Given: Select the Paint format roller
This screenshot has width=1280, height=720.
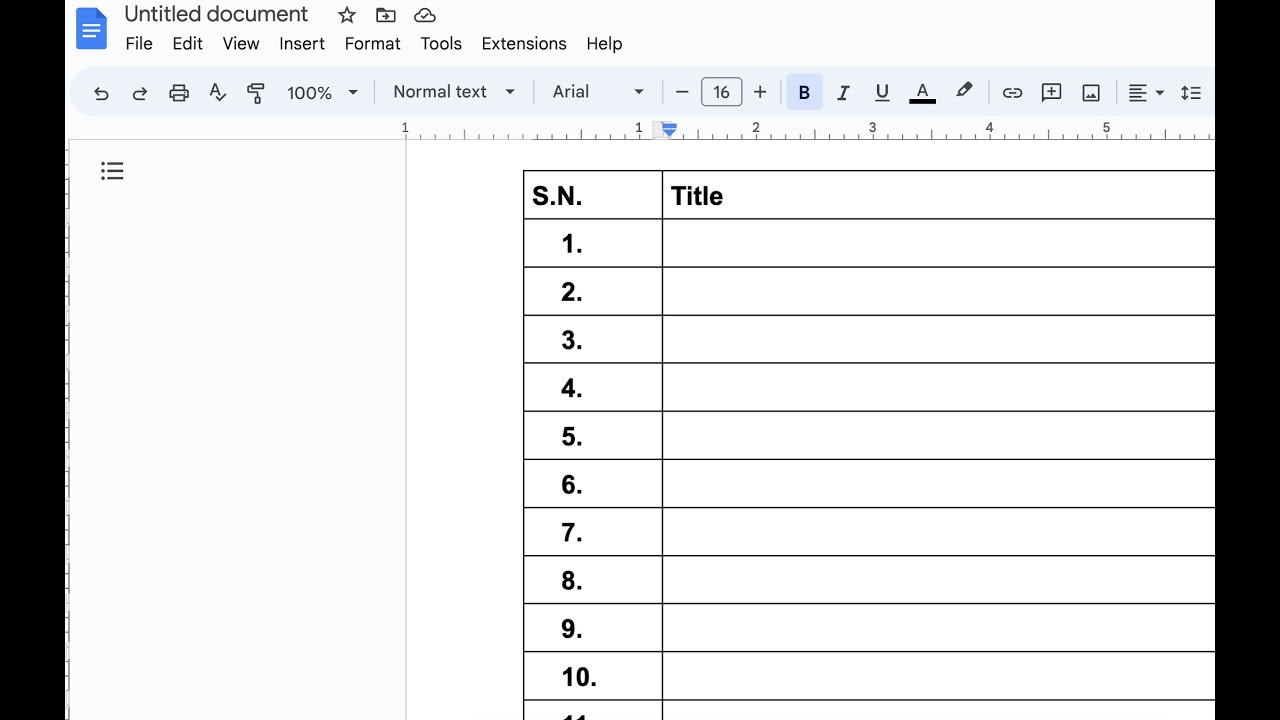Looking at the screenshot, I should [256, 93].
